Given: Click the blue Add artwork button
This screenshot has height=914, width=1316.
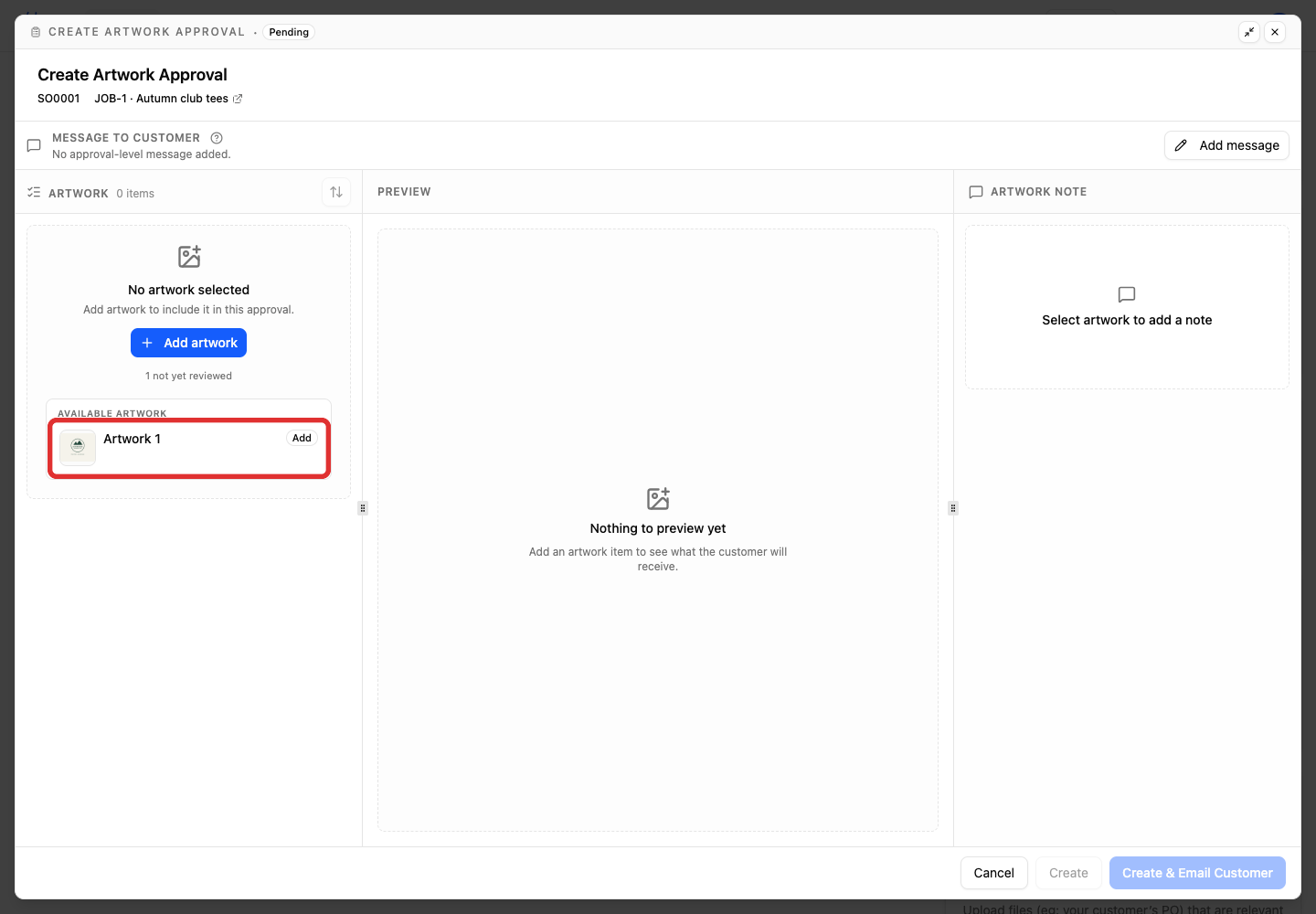Looking at the screenshot, I should pyautogui.click(x=188, y=343).
